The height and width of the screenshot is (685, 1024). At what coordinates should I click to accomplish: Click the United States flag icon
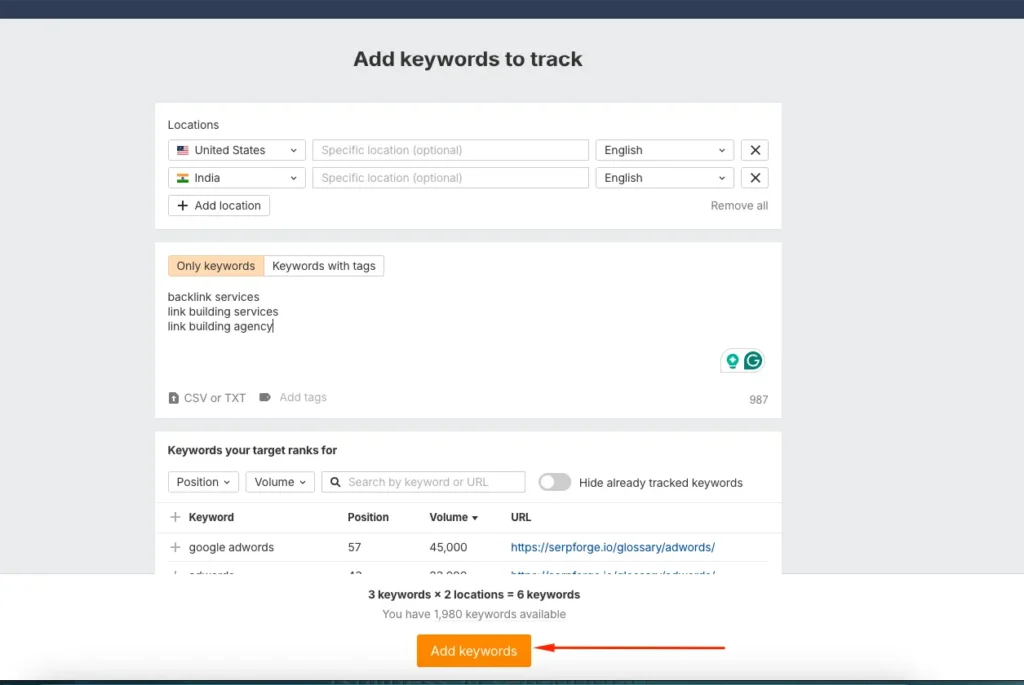(x=182, y=149)
